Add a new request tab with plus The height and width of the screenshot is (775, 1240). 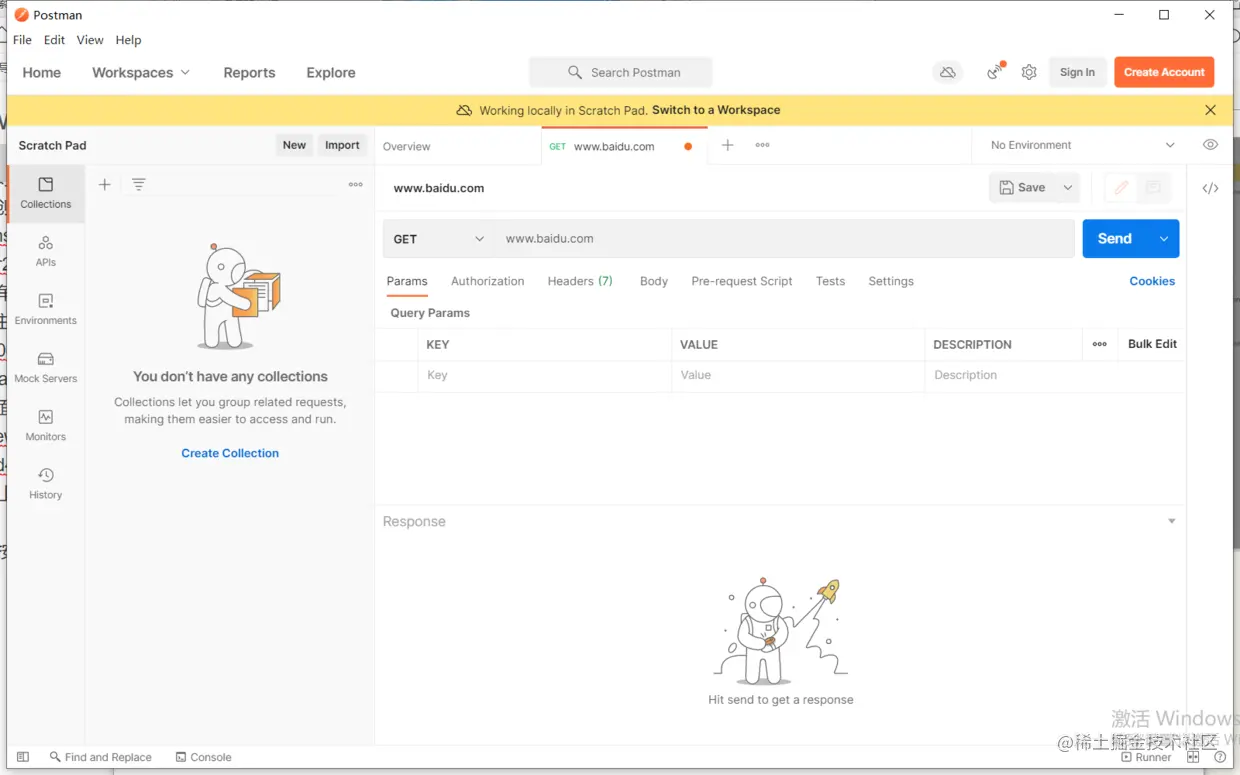[x=728, y=145]
